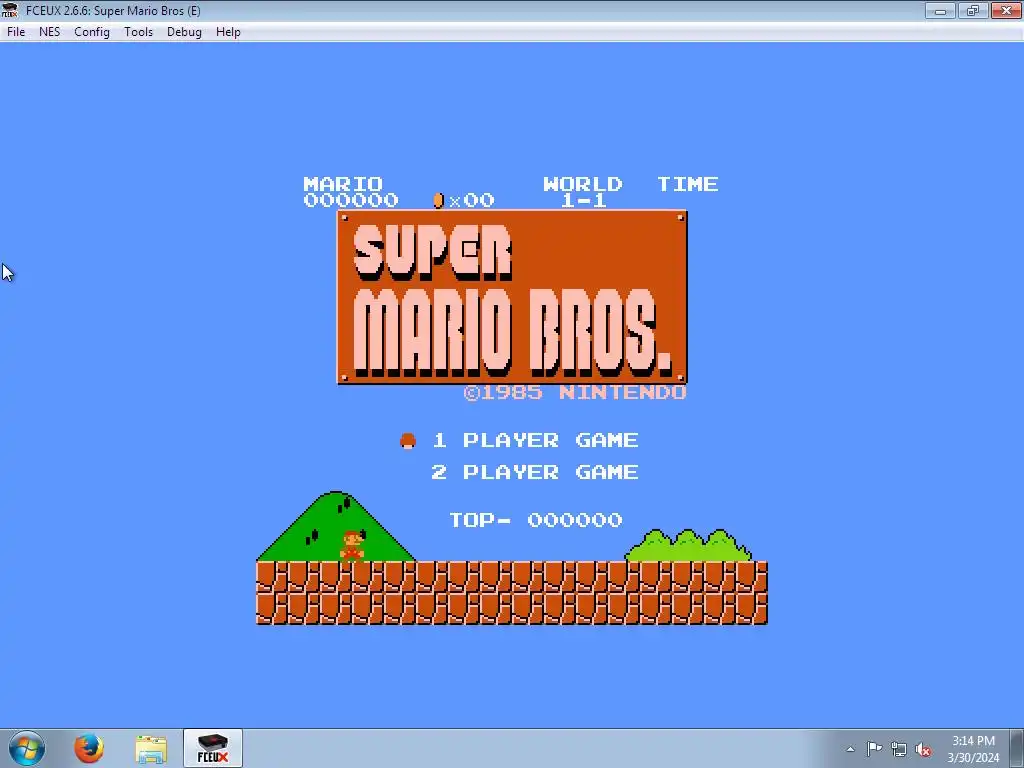Open the File menu
This screenshot has height=768, width=1024.
(16, 31)
